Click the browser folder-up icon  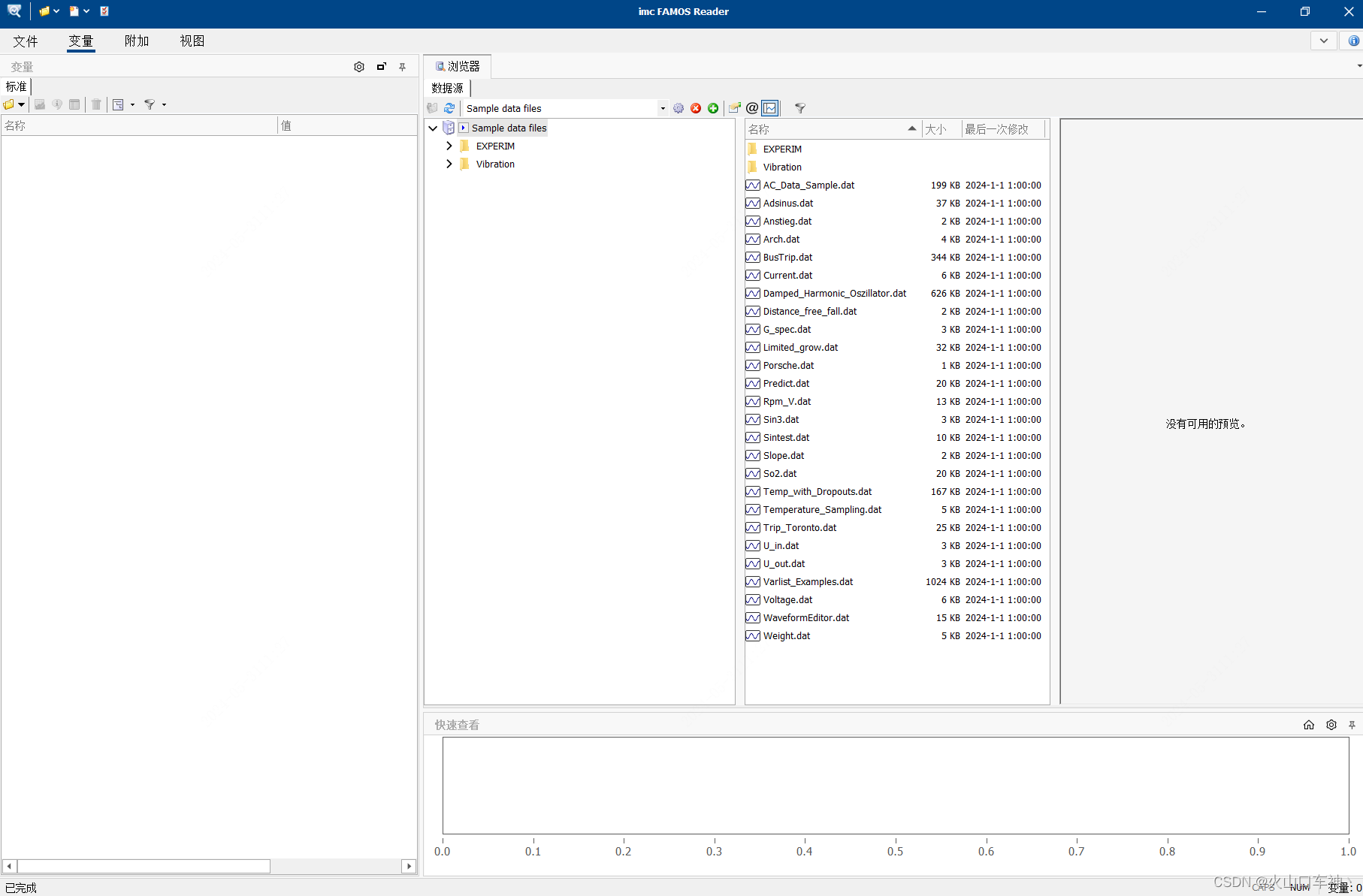tap(432, 108)
